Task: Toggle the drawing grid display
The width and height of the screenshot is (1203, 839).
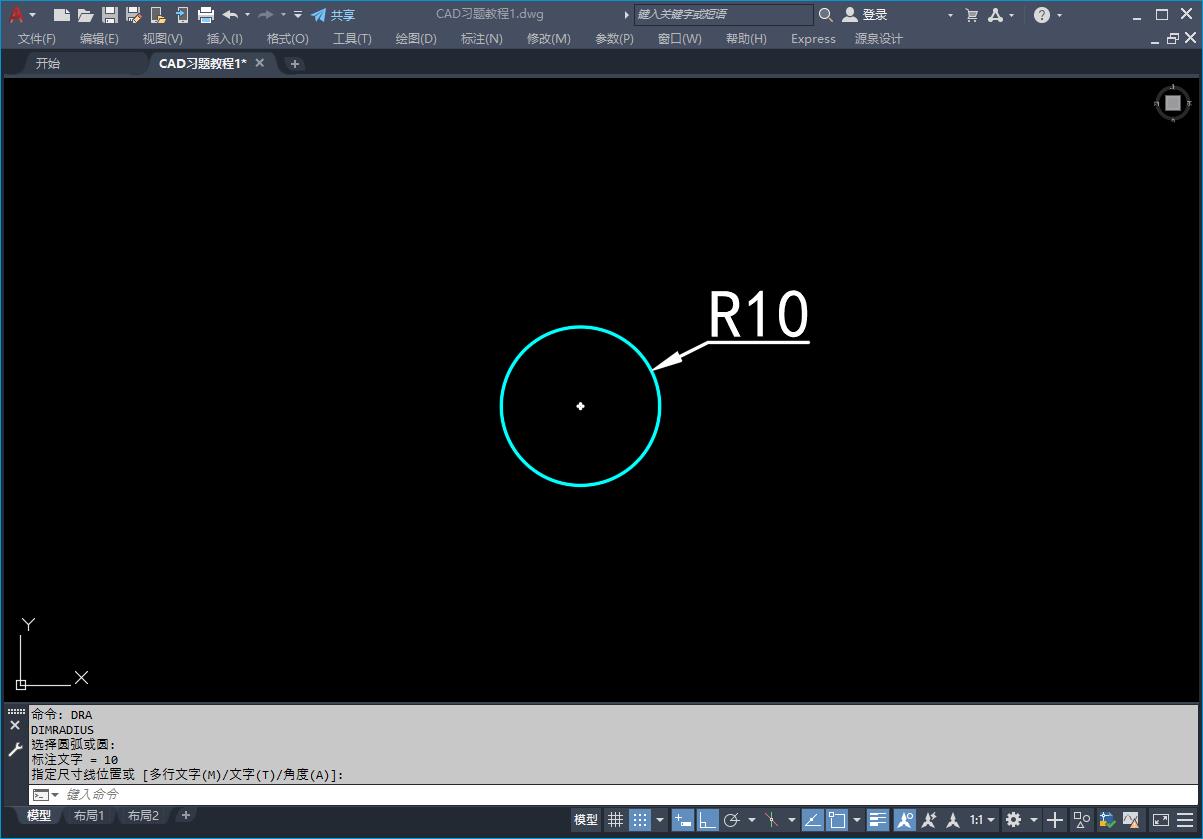Action: [615, 820]
